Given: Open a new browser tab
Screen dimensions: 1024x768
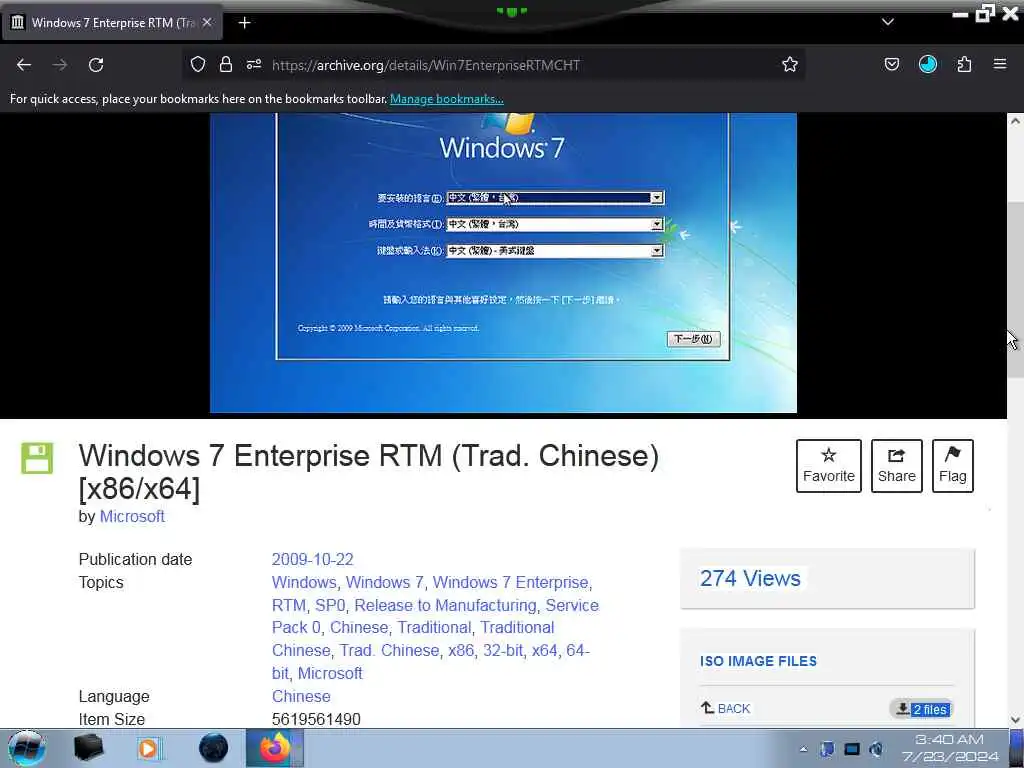Looking at the screenshot, I should 244,23.
